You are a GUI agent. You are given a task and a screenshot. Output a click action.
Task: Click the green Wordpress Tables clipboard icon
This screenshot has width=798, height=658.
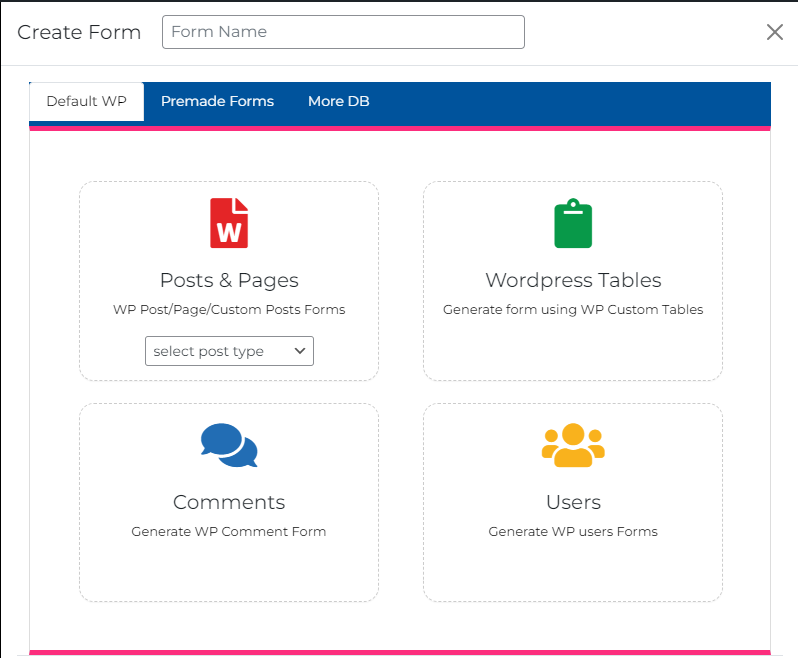[x=573, y=223]
